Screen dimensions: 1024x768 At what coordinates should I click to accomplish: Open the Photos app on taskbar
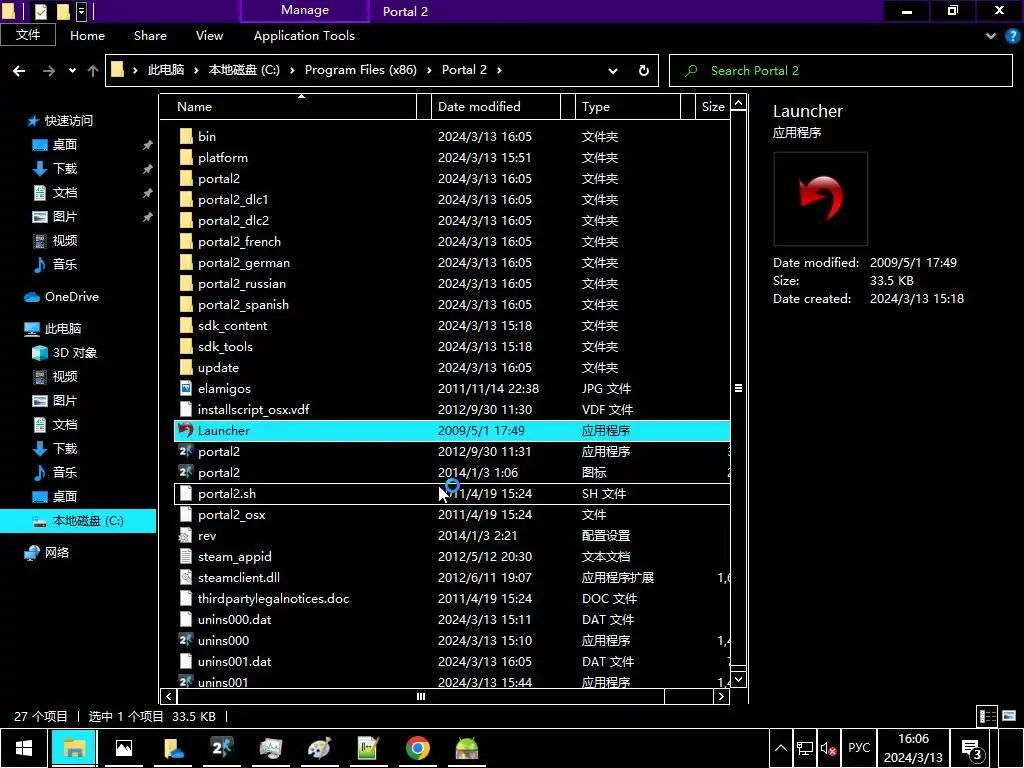(x=123, y=748)
